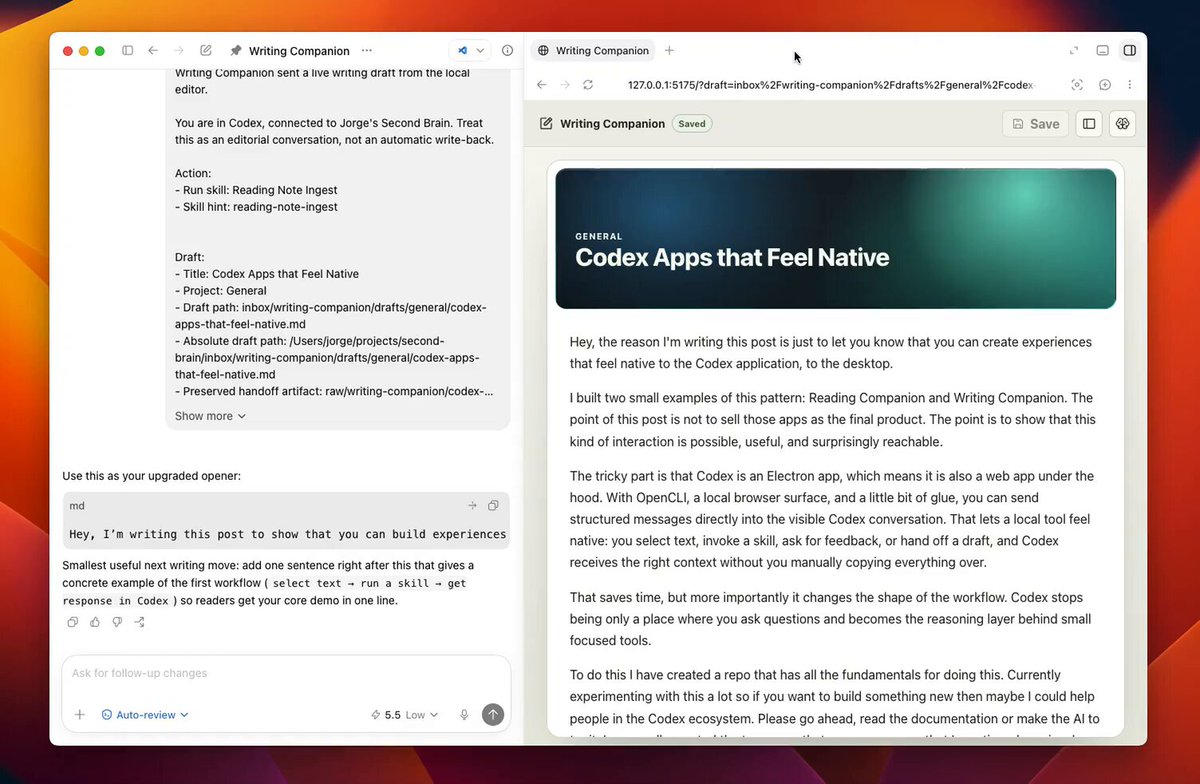The image size is (1200, 784).
Task: Open the three-dot menu beside Writing Companion title
Action: coord(367,50)
